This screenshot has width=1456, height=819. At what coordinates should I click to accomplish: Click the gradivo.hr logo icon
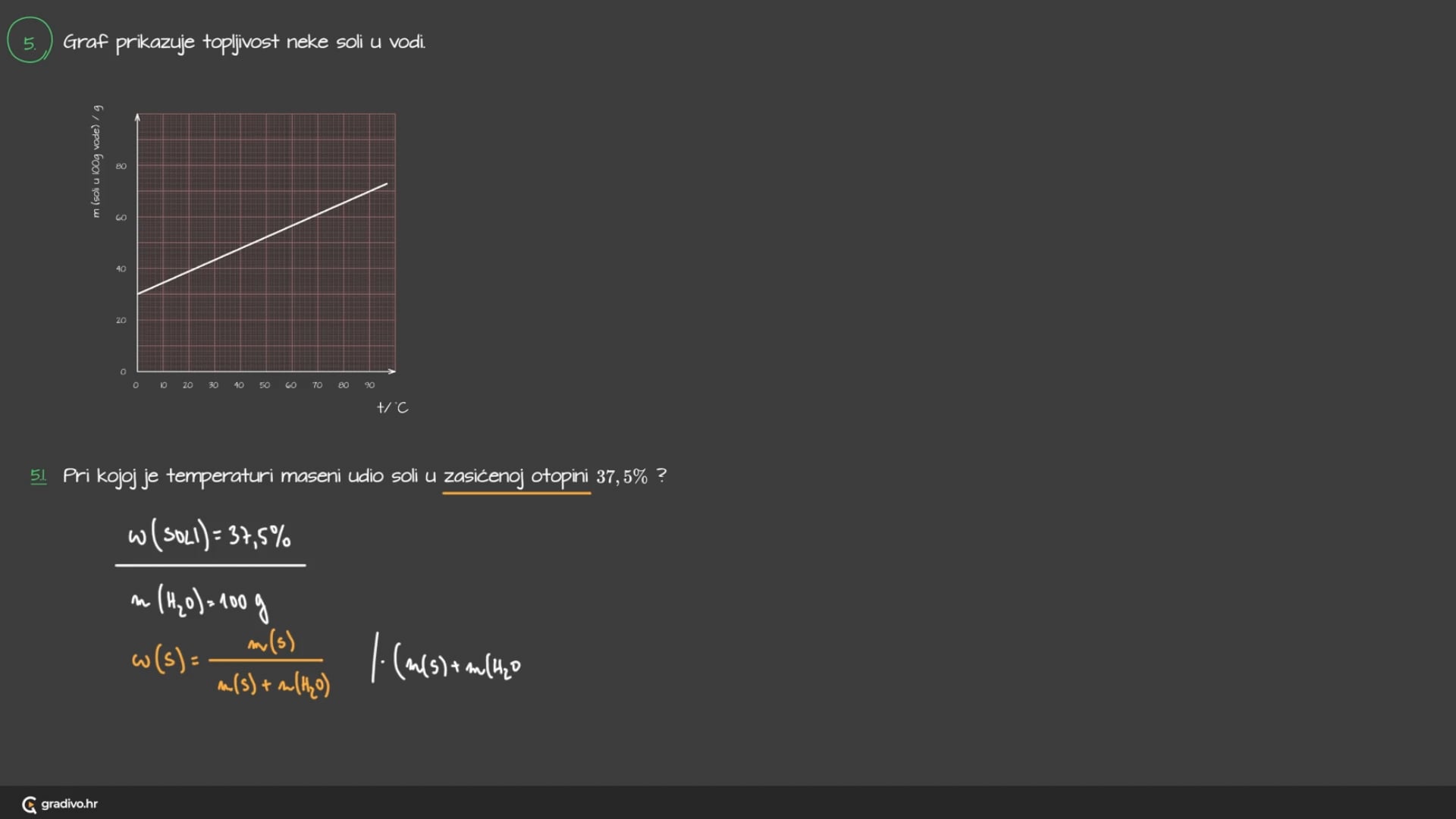coord(29,805)
